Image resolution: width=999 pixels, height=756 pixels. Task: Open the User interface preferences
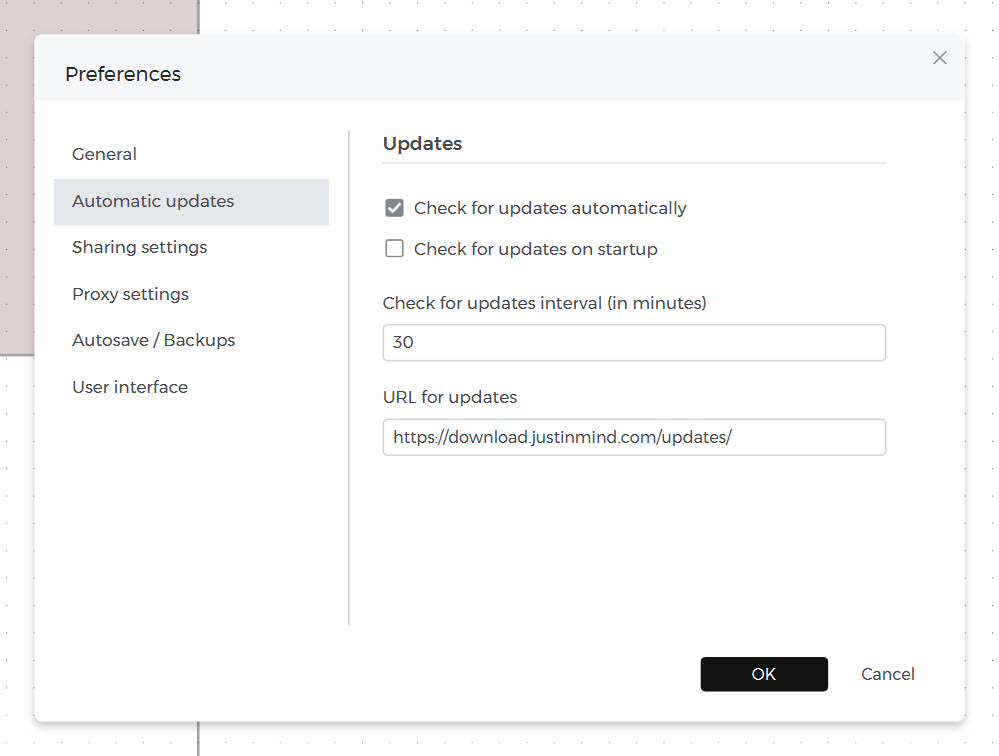pos(129,387)
